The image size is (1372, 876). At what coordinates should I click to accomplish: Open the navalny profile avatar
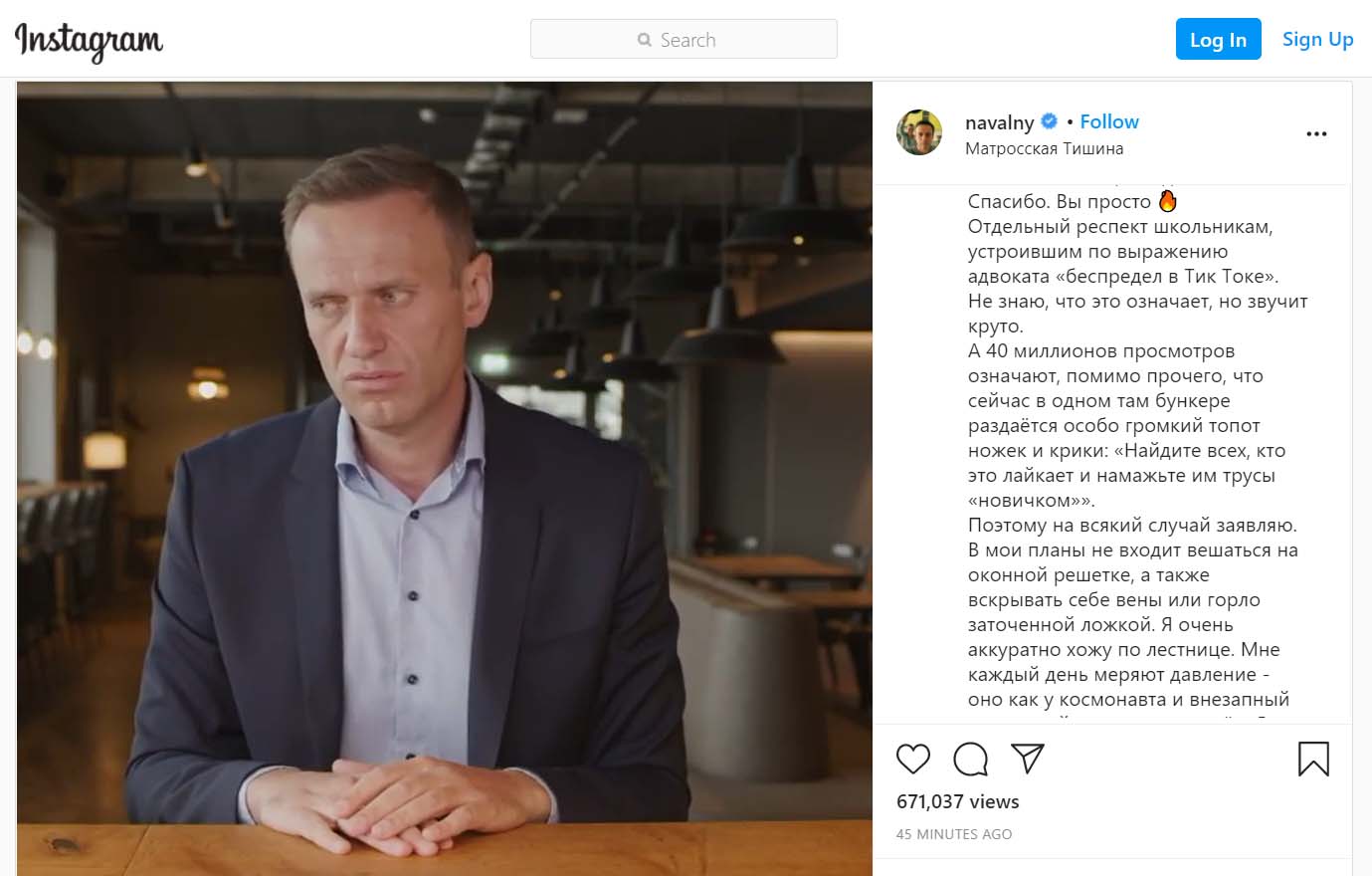919,133
